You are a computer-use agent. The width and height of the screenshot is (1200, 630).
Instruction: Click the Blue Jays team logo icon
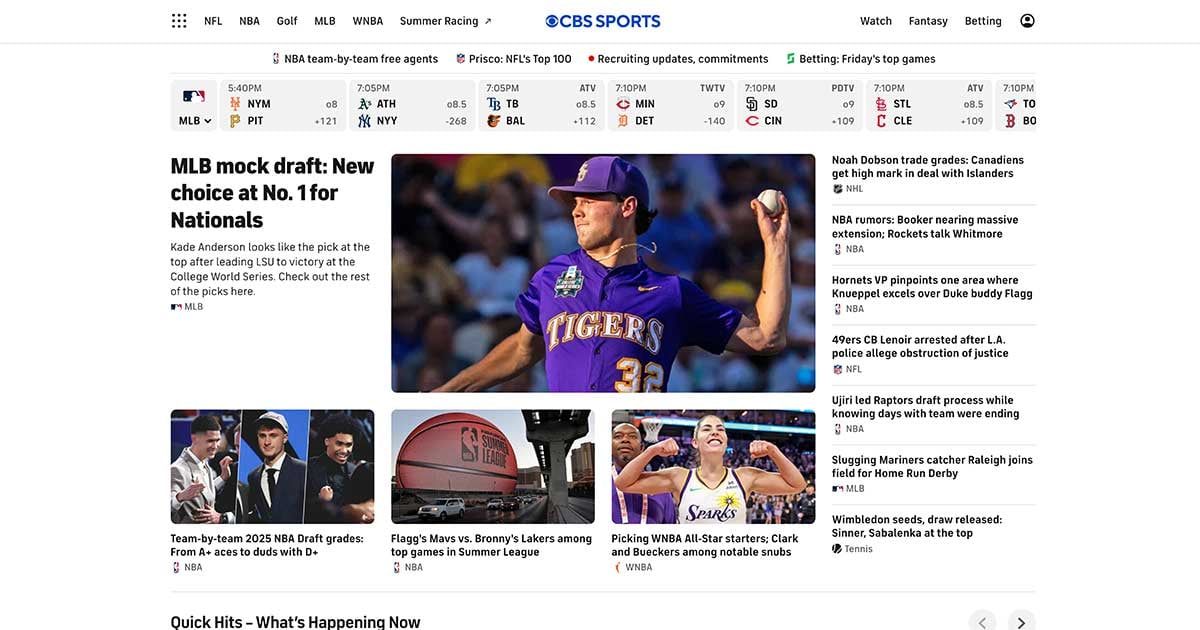1010,104
